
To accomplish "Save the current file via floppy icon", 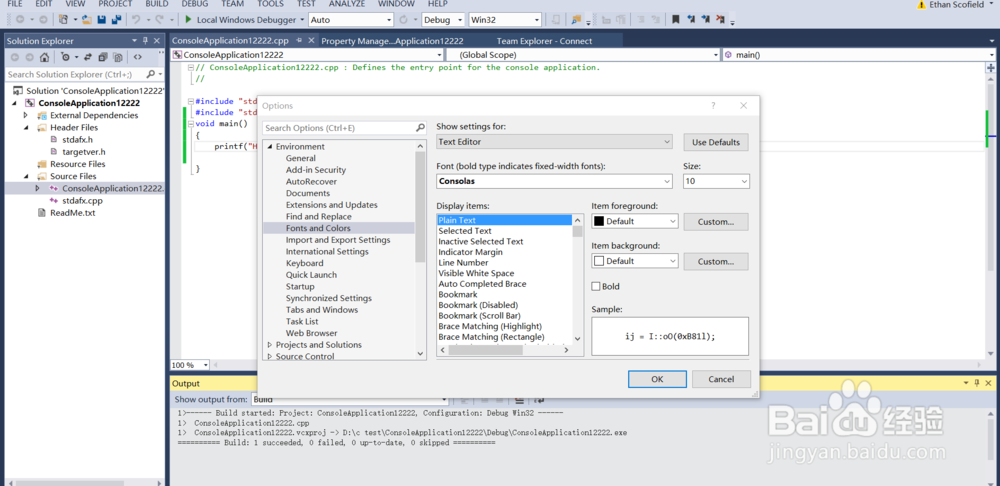I will (x=101, y=20).
